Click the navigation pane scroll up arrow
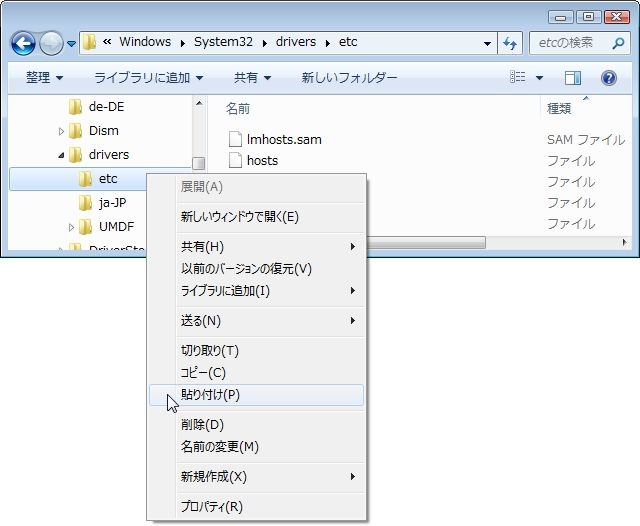Screen dimensions: 640x526 199,104
